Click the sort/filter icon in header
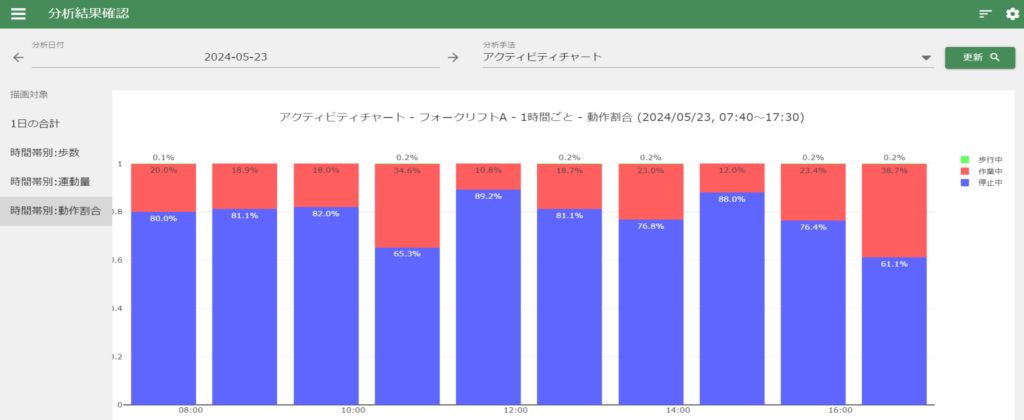Screen dimensions: 1024x420 pyautogui.click(x=986, y=14)
